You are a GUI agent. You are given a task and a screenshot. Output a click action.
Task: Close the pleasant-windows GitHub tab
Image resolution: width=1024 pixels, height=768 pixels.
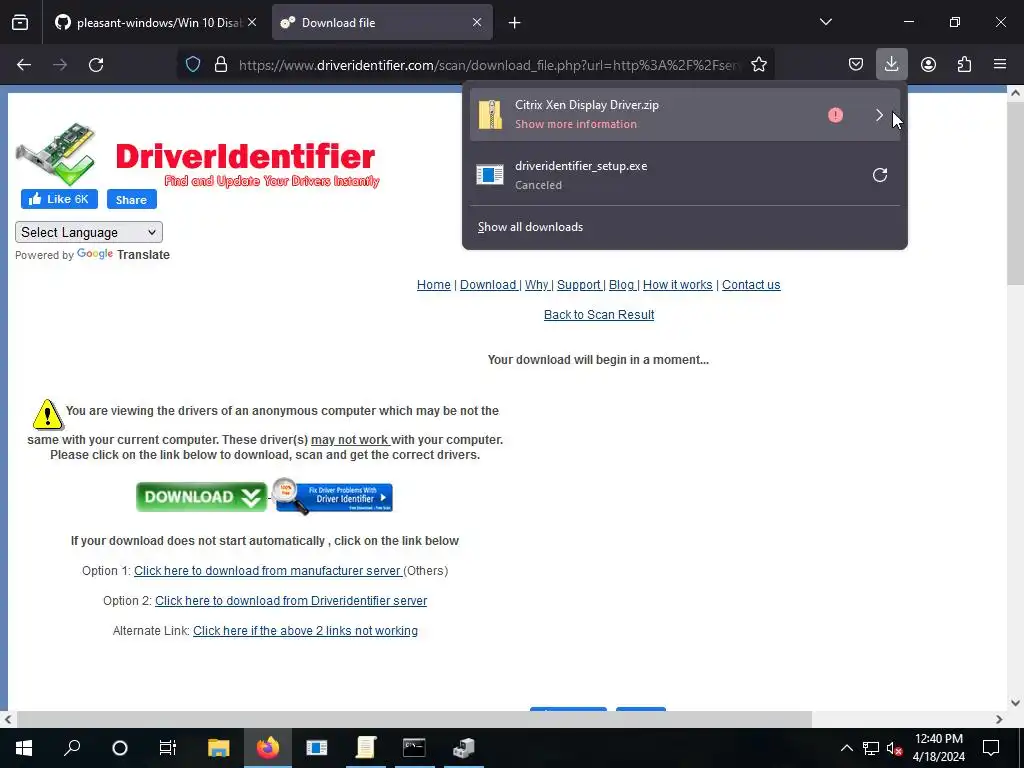(x=252, y=23)
